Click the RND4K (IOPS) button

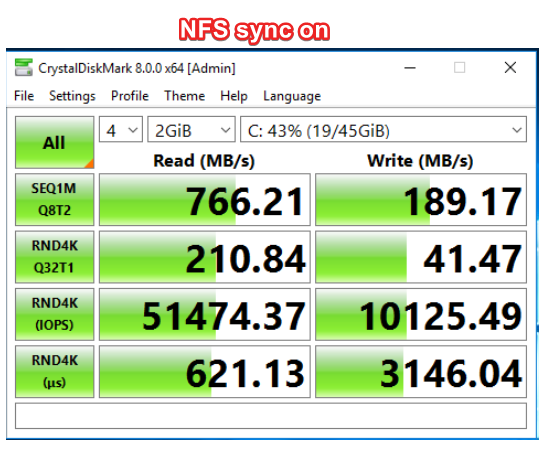click(x=55, y=315)
